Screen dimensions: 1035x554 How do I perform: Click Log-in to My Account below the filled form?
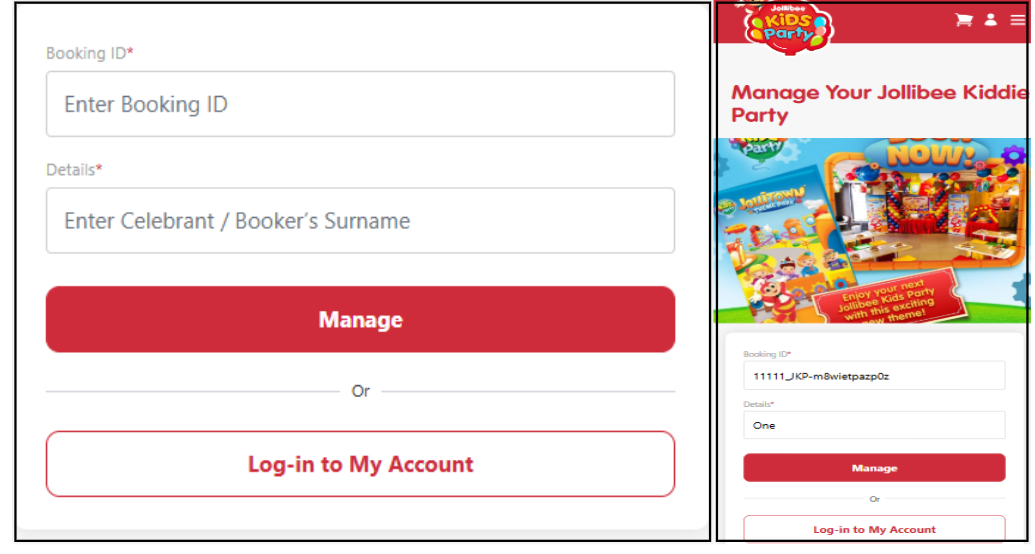(x=874, y=529)
